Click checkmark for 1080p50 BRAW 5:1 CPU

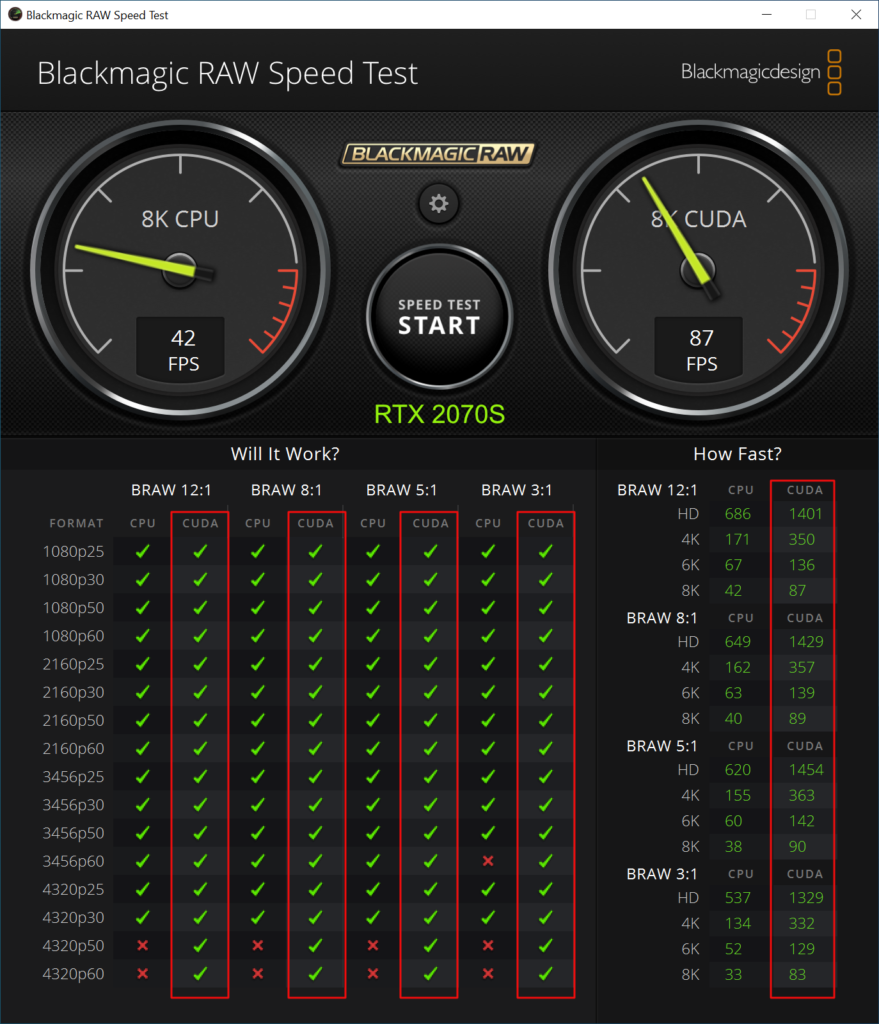click(x=373, y=607)
